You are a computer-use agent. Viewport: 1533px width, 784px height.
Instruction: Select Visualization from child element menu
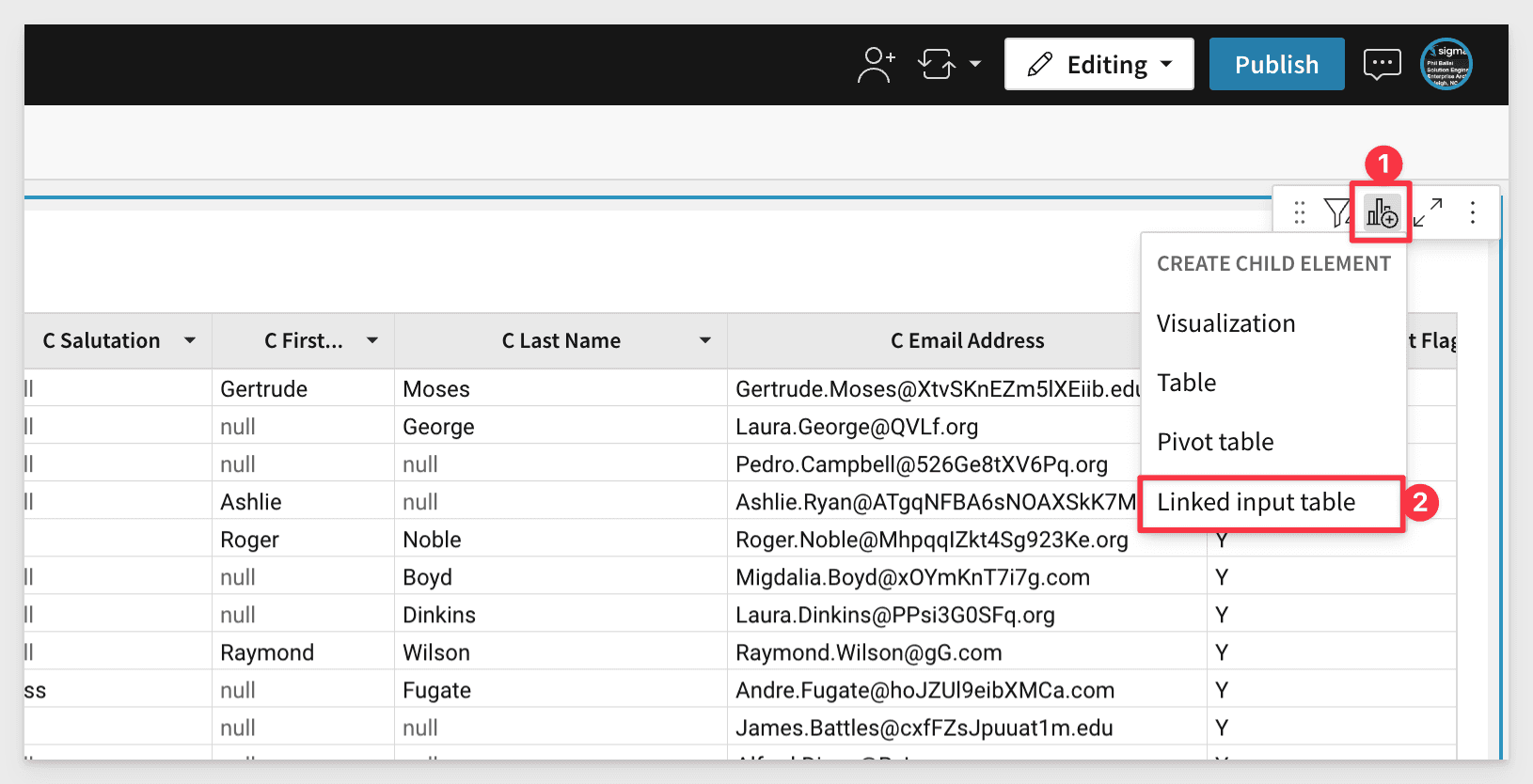coord(1225,323)
